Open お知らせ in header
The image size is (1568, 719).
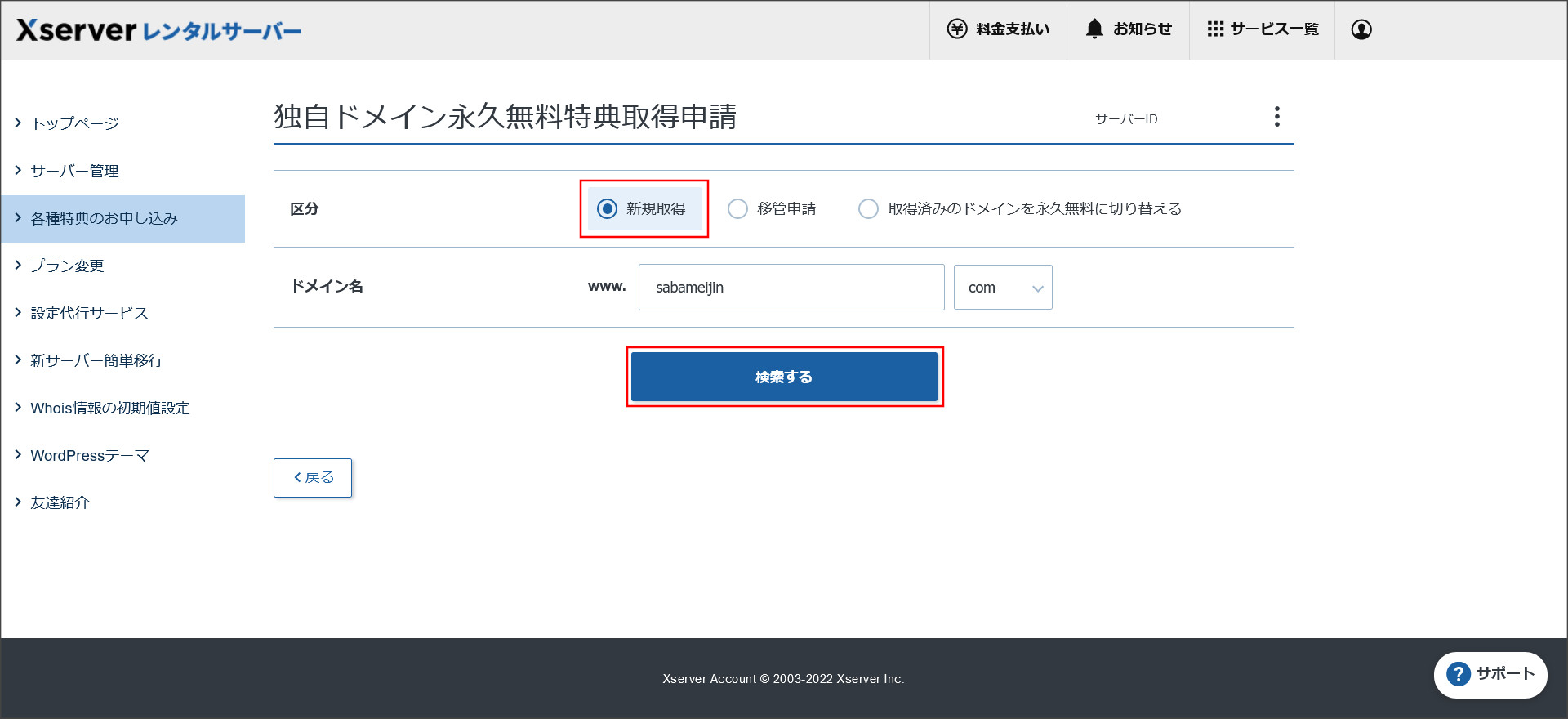tap(1128, 29)
